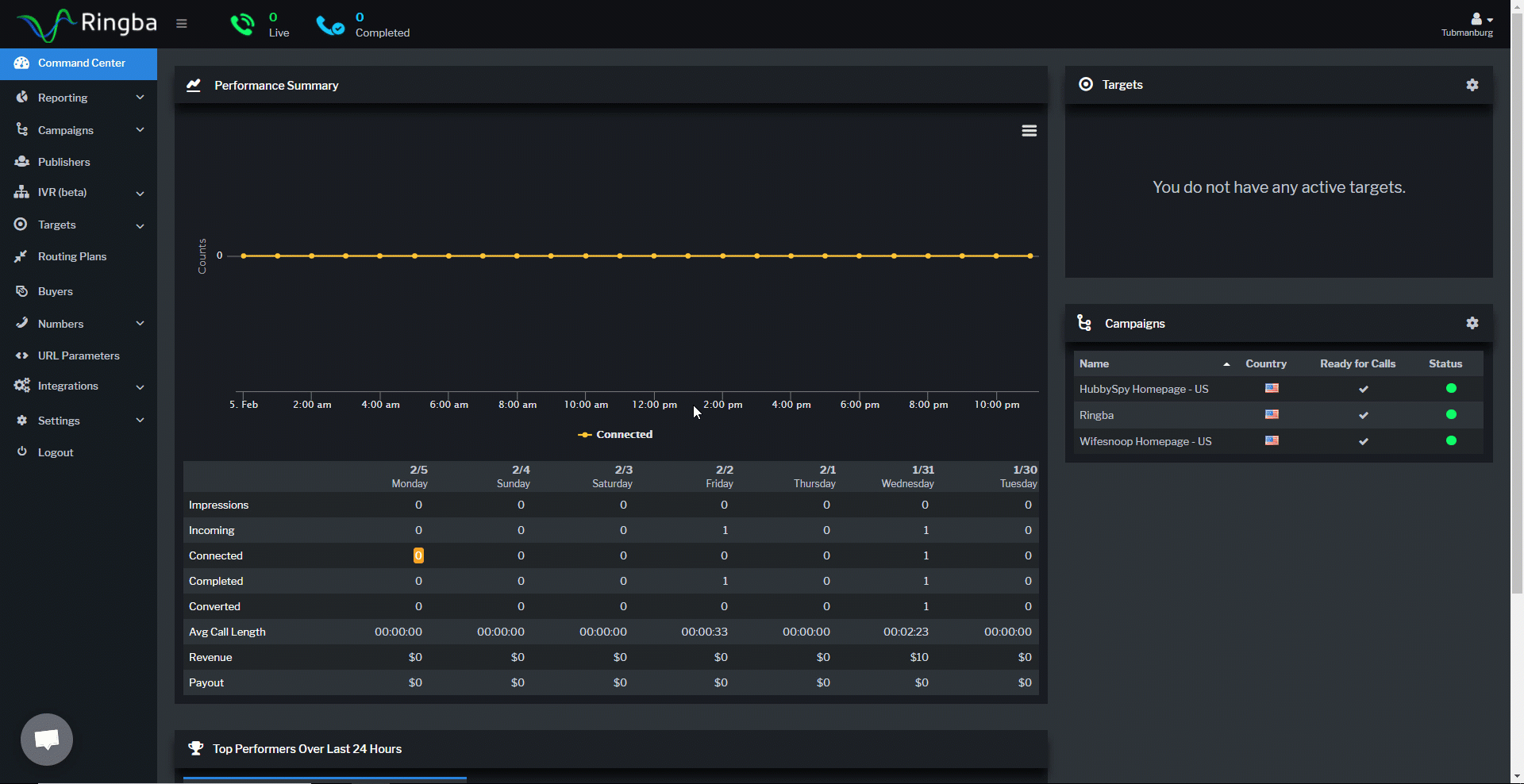The image size is (1524, 784).
Task: Open the Ringba campaign row
Action: 1278,415
